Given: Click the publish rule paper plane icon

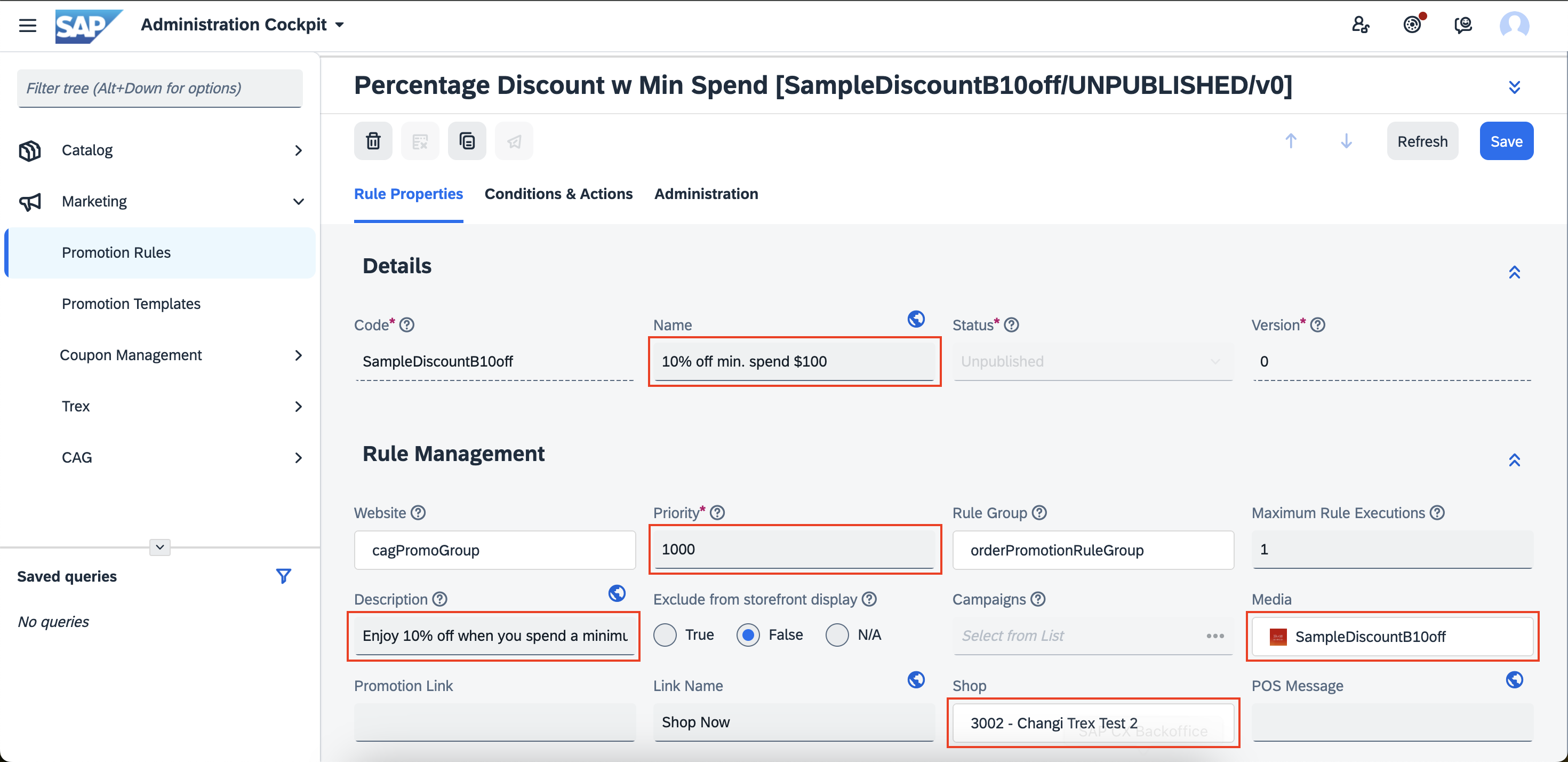Looking at the screenshot, I should [514, 141].
